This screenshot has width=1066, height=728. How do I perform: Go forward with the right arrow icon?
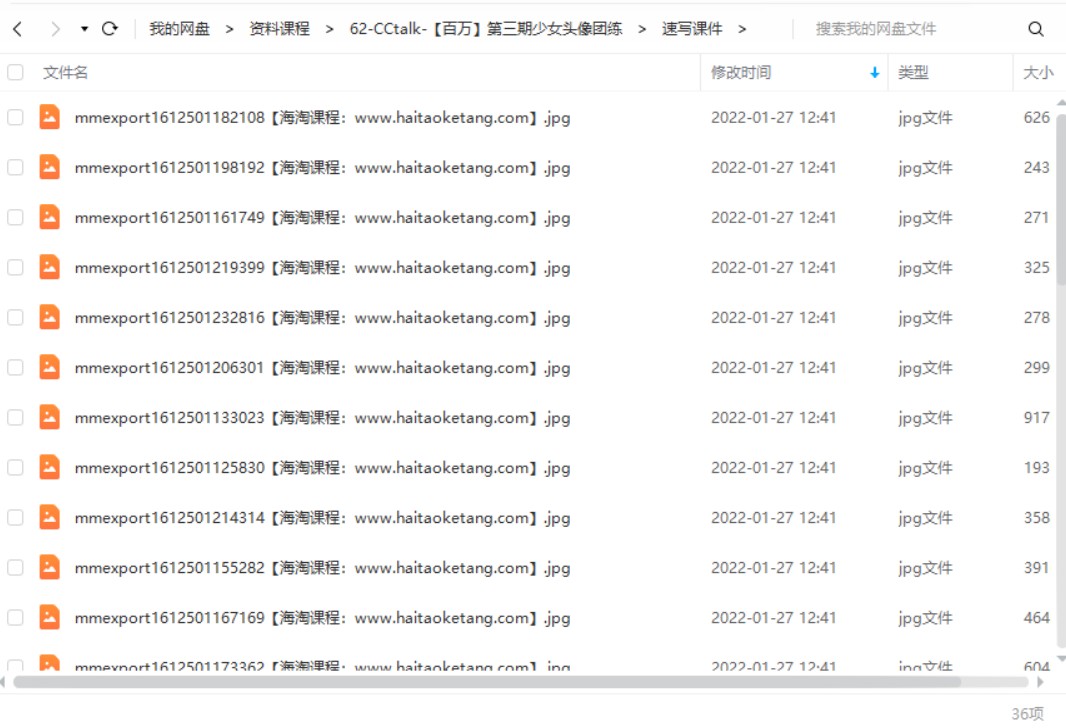click(x=56, y=29)
